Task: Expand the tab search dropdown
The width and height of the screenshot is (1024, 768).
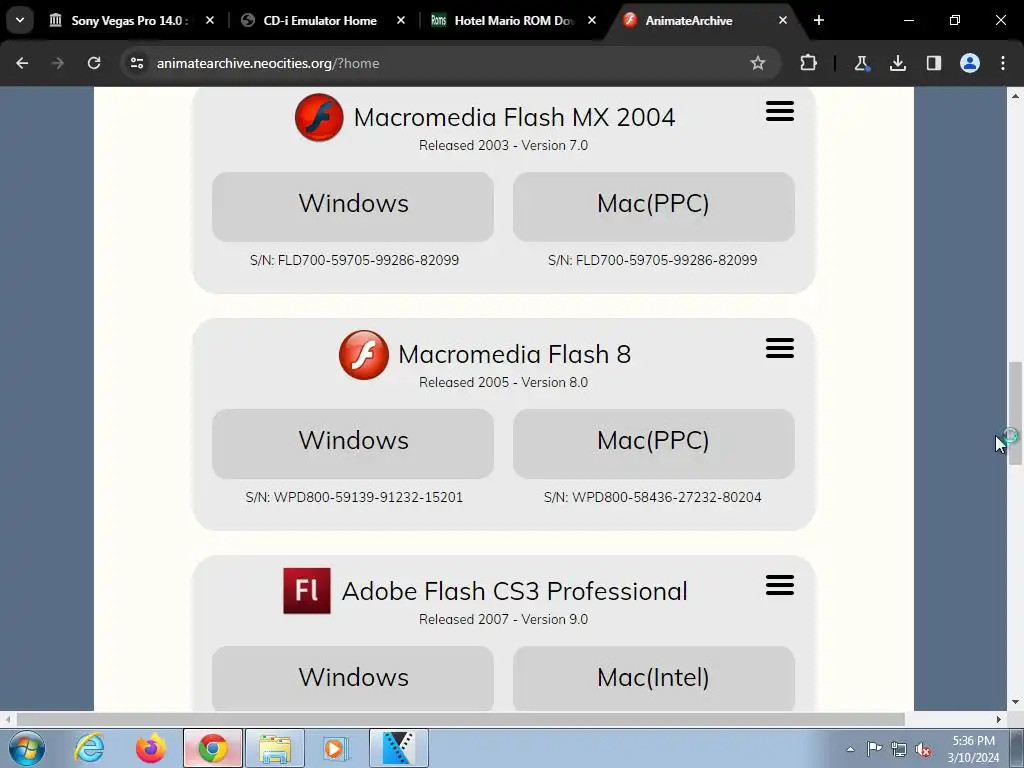Action: pyautogui.click(x=20, y=20)
